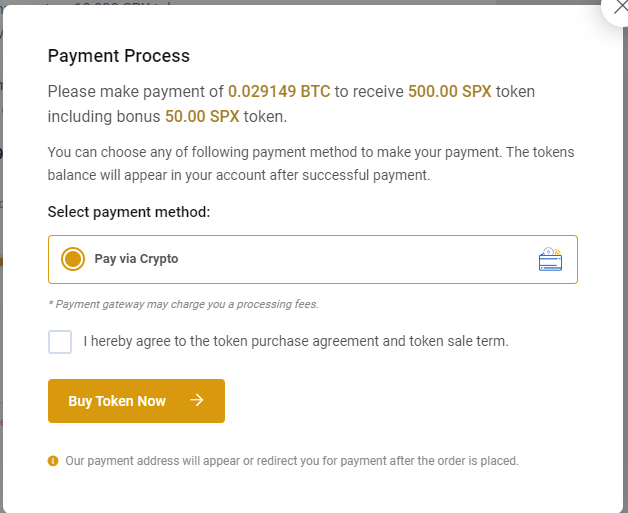Click the info icon beside payment address note
Screen dimensions: 628x513
pyautogui.click(x=53, y=461)
